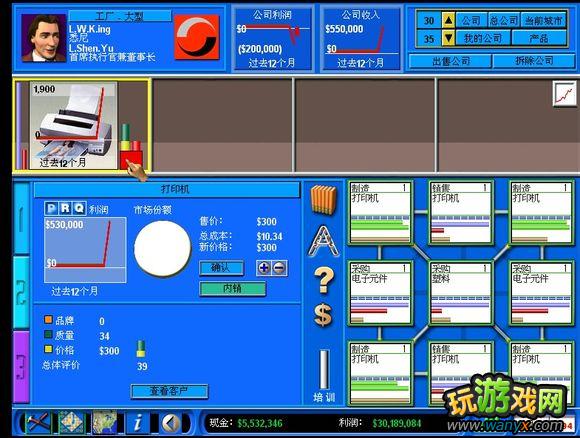Viewport: 580px width, 438px height.
Task: Click the 拆除公司 demolish firm button
Action: click(534, 61)
